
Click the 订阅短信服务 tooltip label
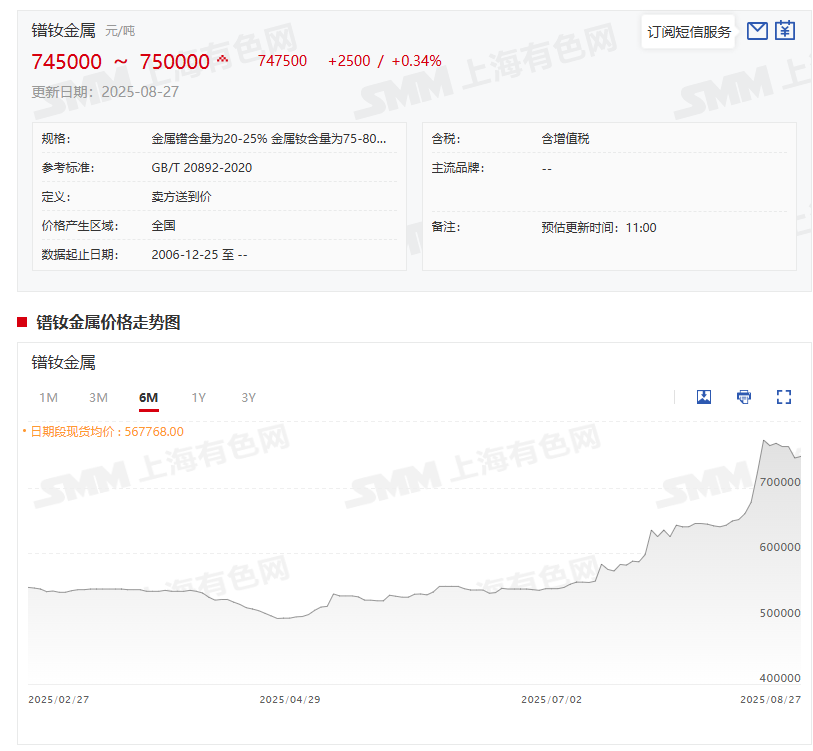pos(689,32)
